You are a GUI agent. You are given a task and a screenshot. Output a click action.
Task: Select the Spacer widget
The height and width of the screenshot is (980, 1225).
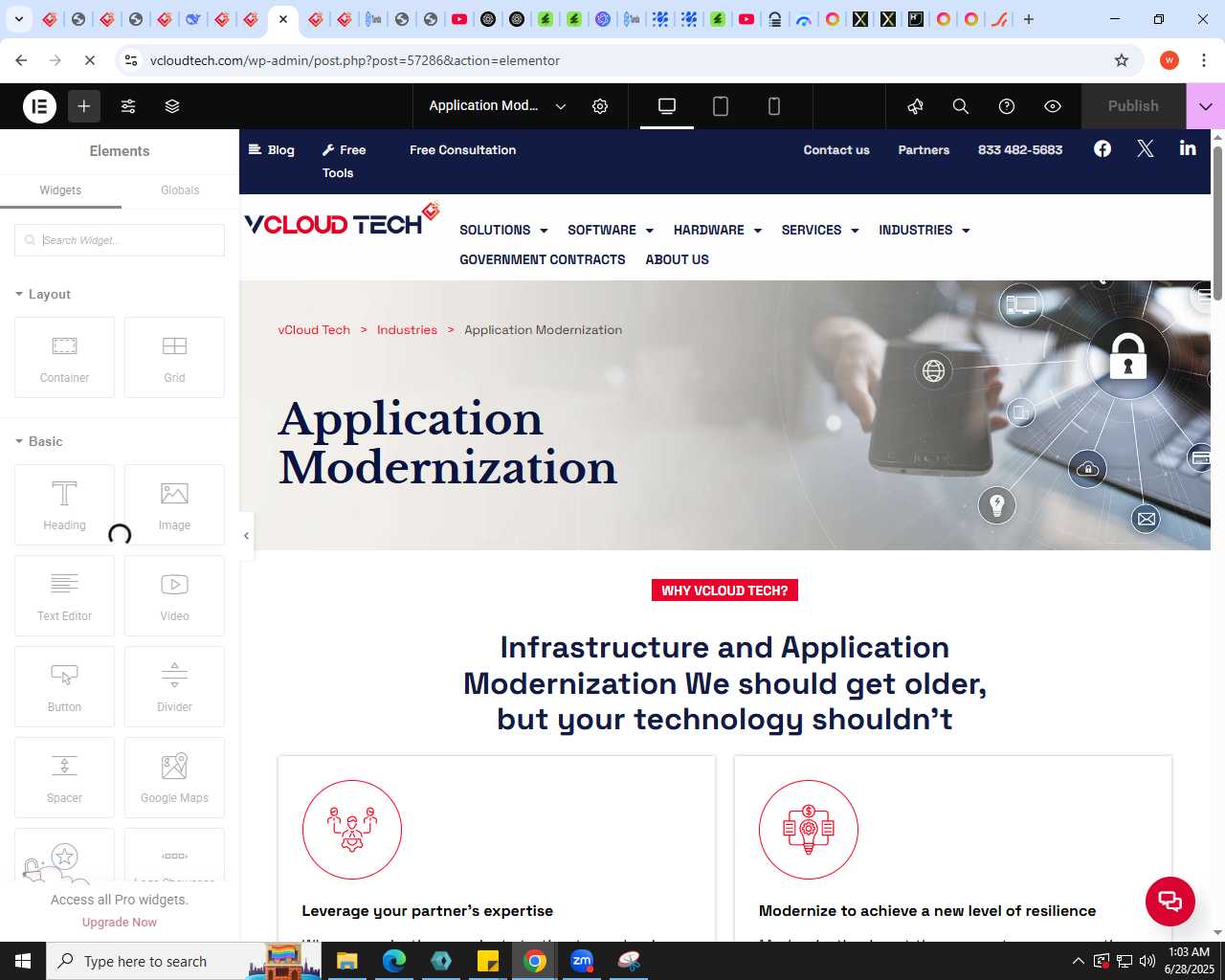[64, 778]
